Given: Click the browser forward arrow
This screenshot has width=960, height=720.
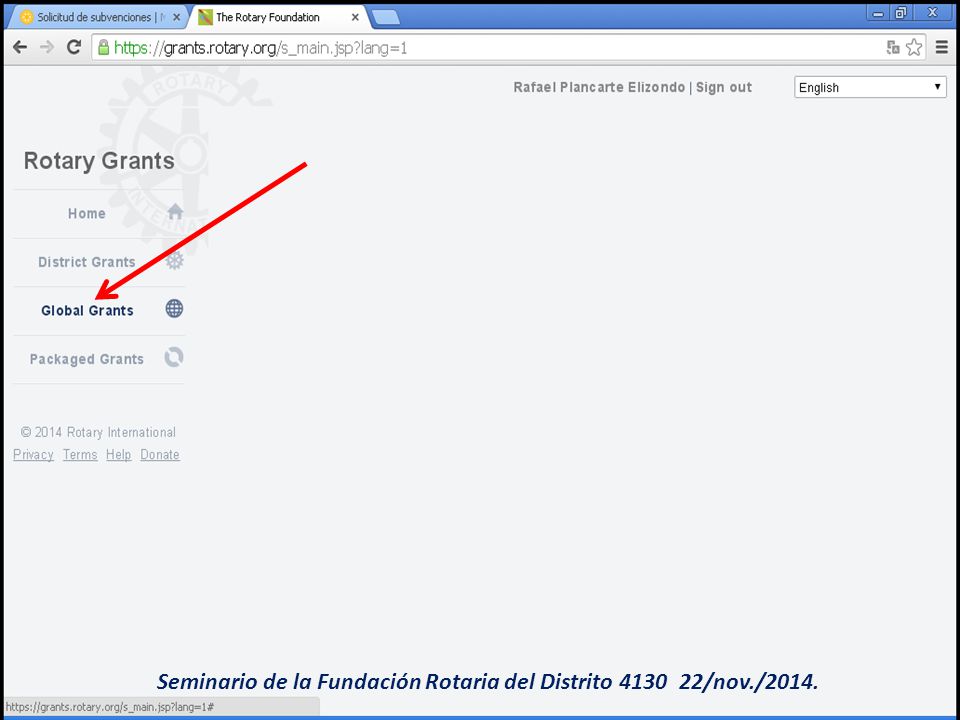Looking at the screenshot, I should pos(47,47).
